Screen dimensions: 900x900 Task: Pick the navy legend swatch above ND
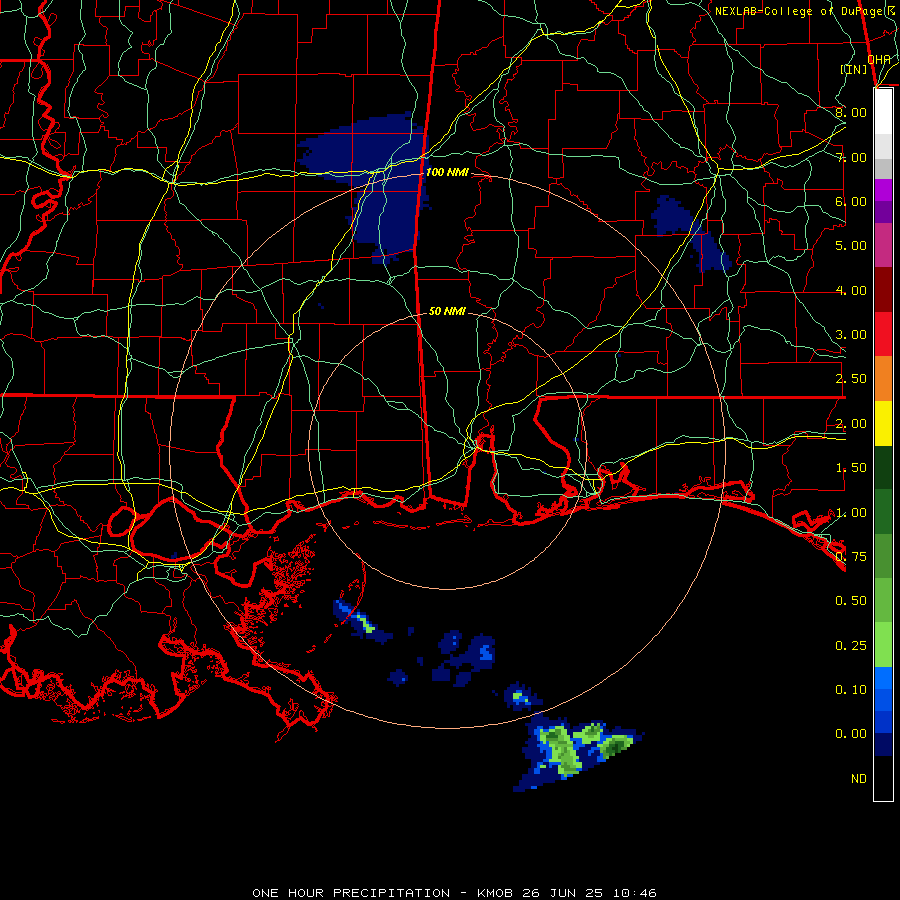click(x=883, y=745)
